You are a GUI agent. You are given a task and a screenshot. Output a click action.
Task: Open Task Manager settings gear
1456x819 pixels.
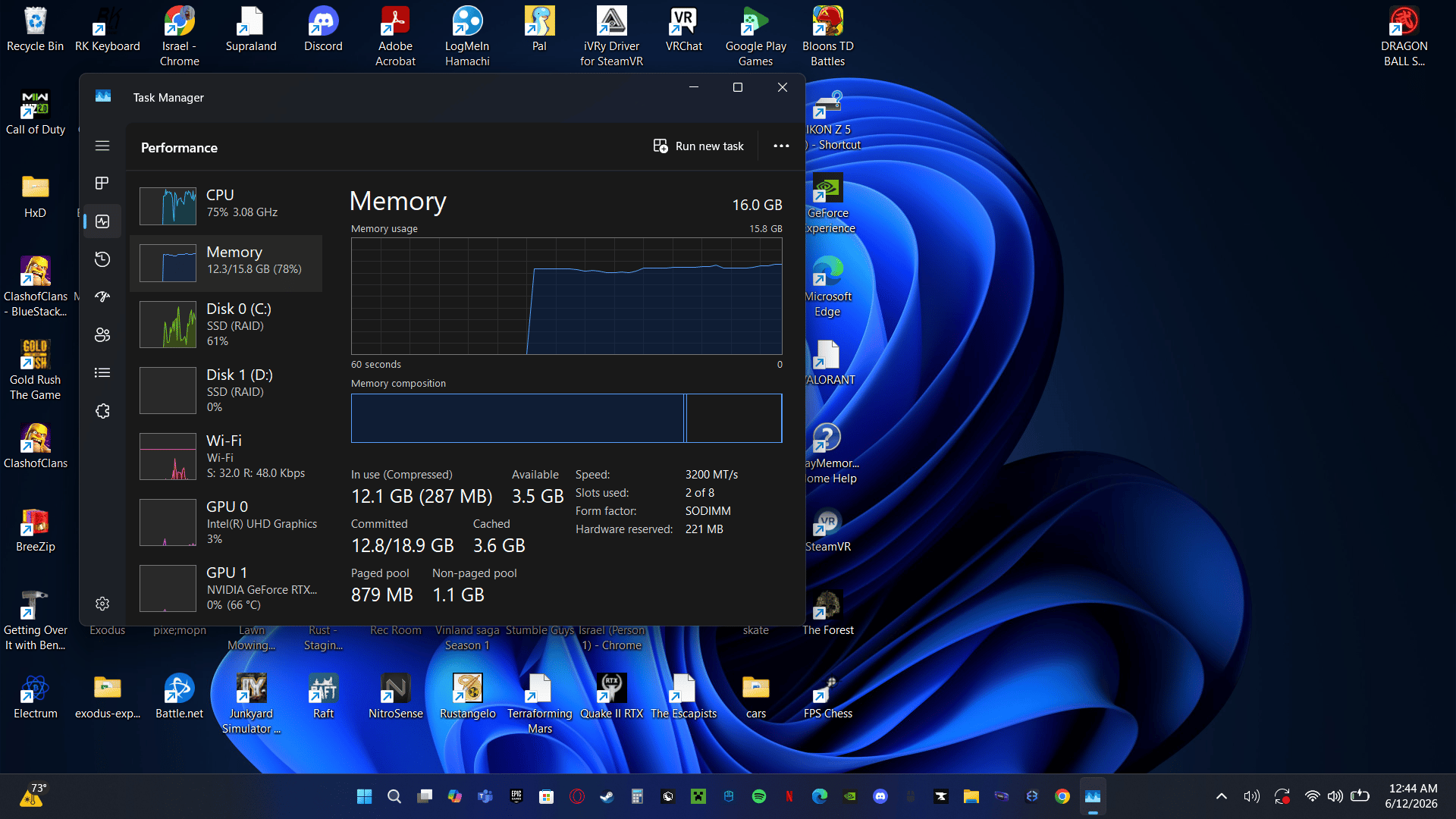click(x=102, y=604)
